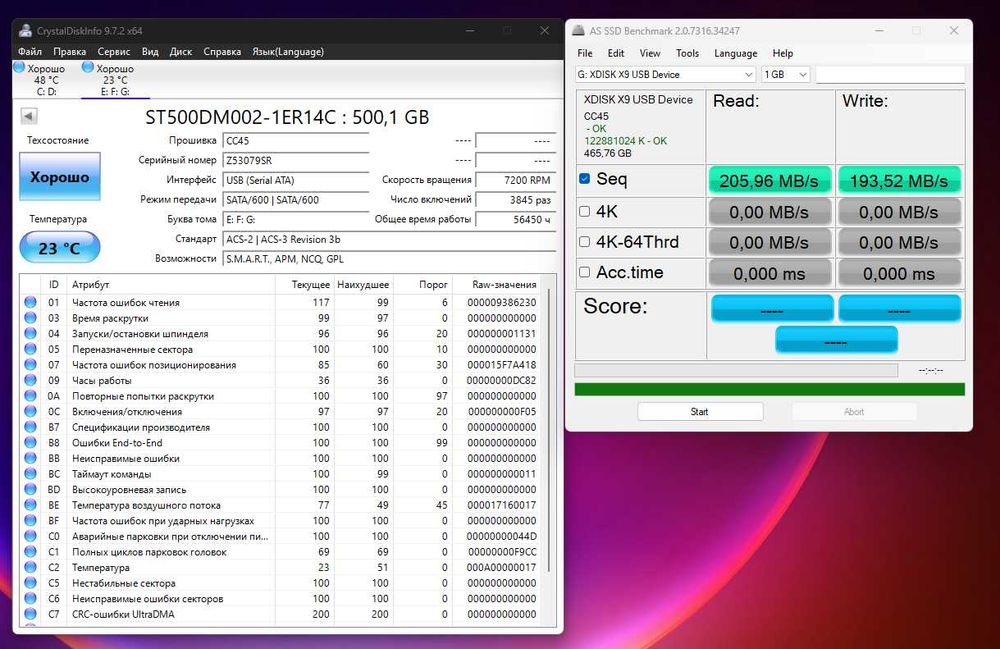Click status icon for 'Неисправимые ошибки' BB row
This screenshot has height=649, width=1000.
[x=31, y=458]
